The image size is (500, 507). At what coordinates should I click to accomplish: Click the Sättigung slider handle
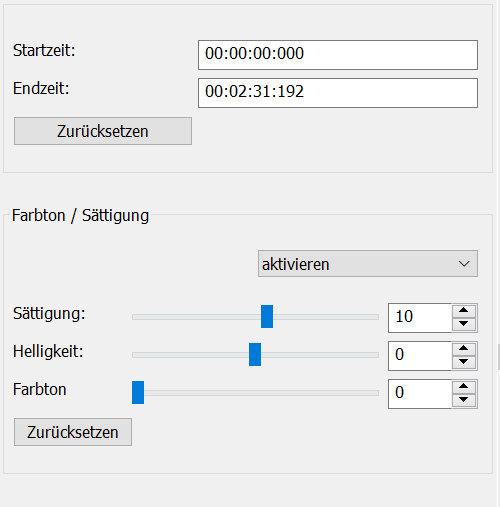pyautogui.click(x=267, y=316)
